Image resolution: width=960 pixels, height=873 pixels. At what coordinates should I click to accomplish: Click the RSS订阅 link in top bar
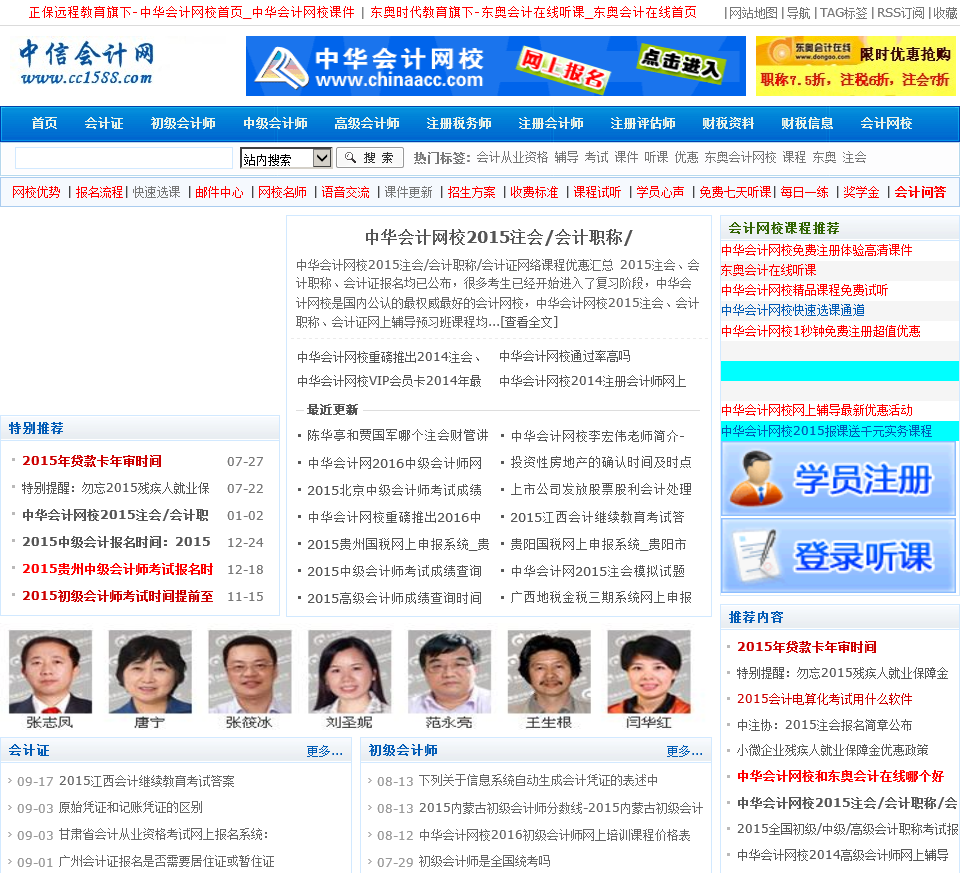pyautogui.click(x=901, y=13)
